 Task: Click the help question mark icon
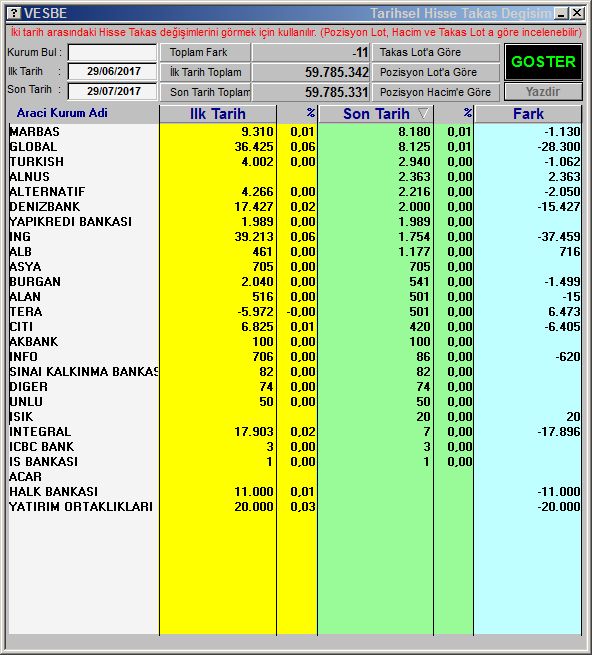pos(14,13)
